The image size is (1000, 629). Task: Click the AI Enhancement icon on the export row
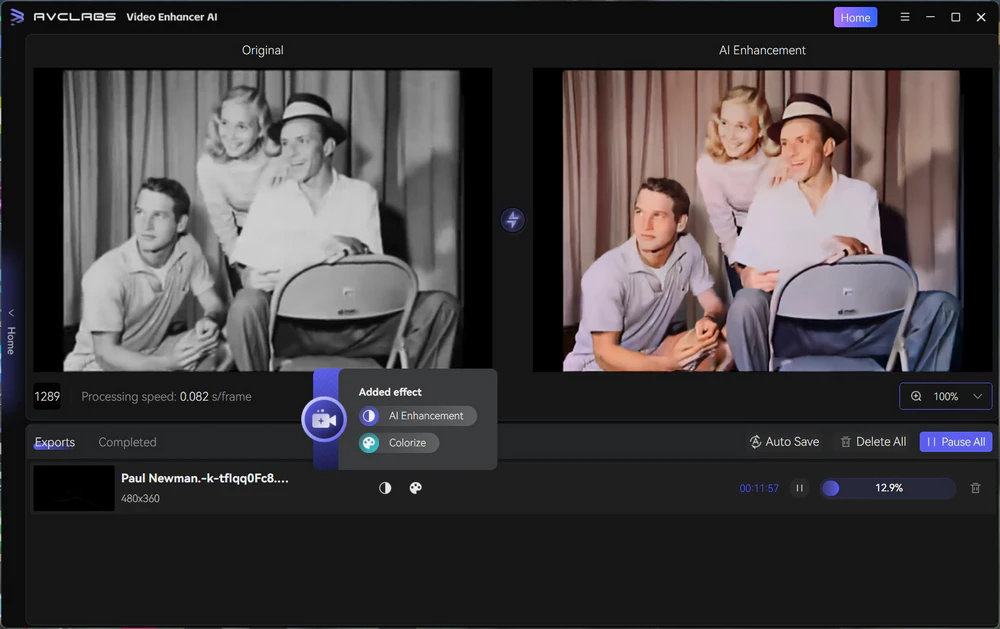(385, 488)
